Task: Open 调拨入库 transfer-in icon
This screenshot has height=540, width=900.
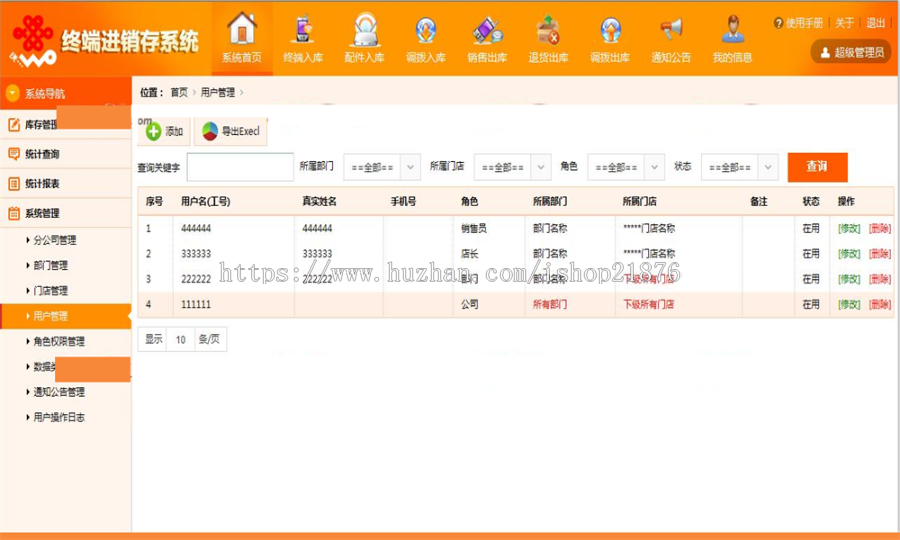Action: click(x=426, y=30)
